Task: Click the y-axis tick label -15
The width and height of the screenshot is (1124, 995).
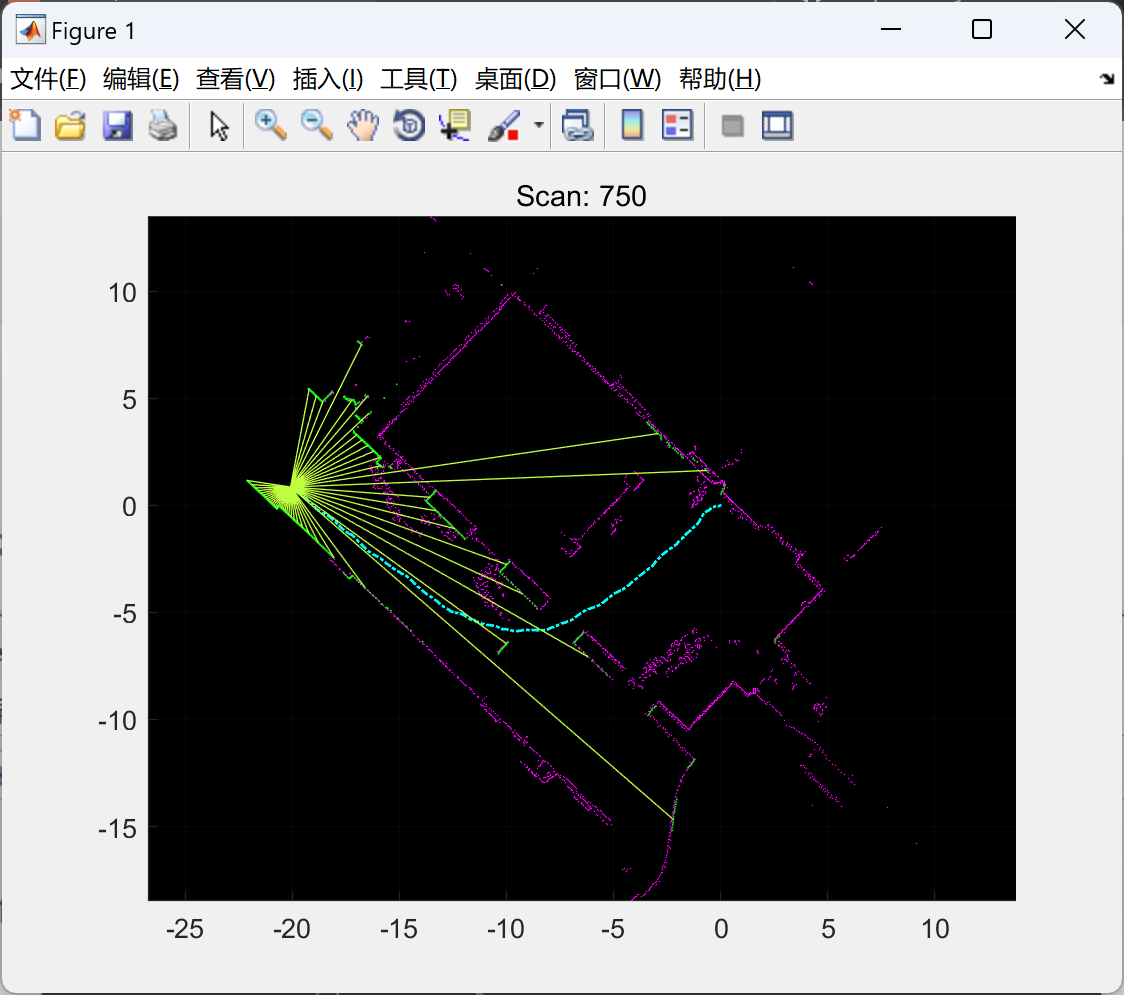Action: click(118, 829)
